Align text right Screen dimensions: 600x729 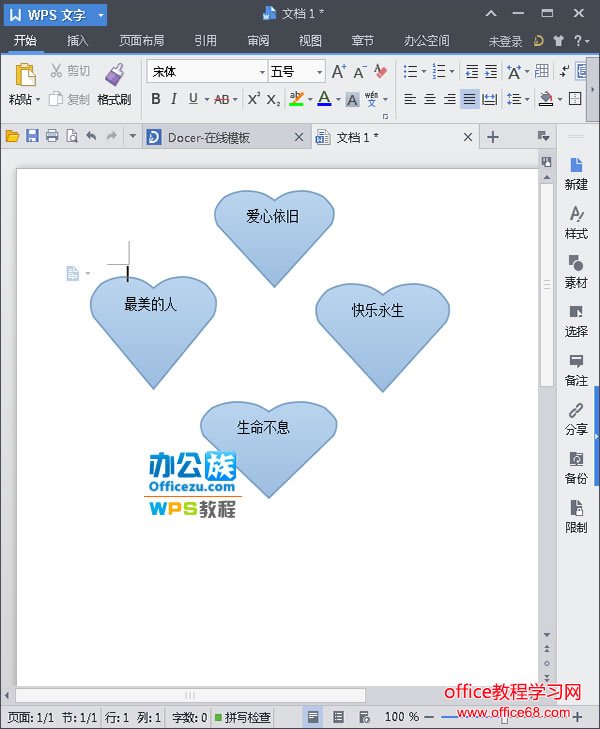point(449,99)
